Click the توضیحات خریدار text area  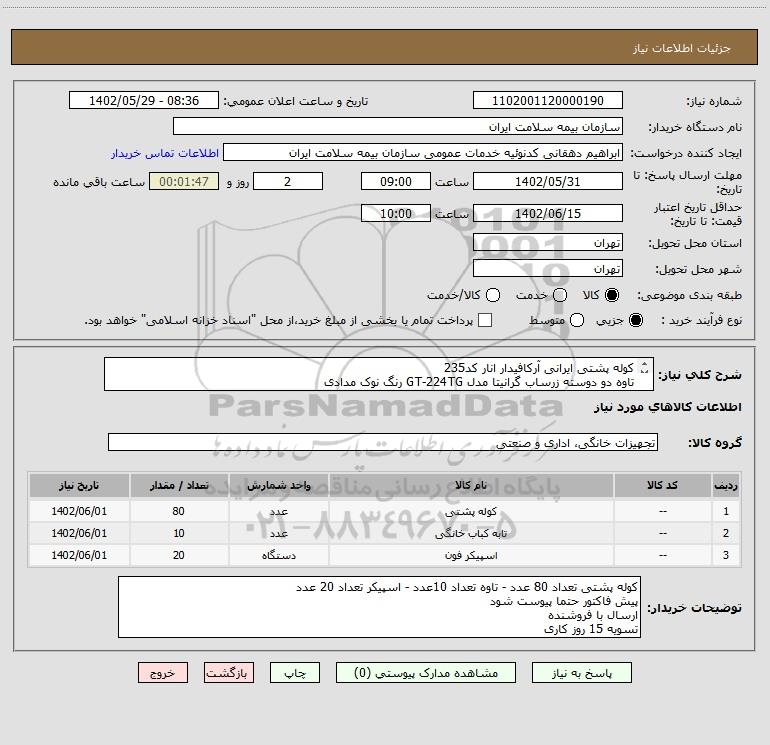click(379, 607)
